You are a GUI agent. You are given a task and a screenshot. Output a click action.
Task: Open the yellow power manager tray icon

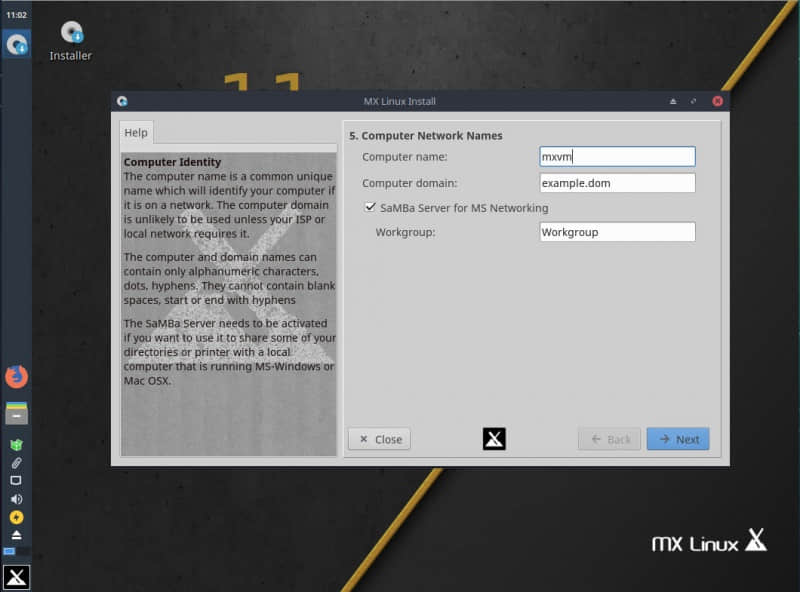point(16,517)
